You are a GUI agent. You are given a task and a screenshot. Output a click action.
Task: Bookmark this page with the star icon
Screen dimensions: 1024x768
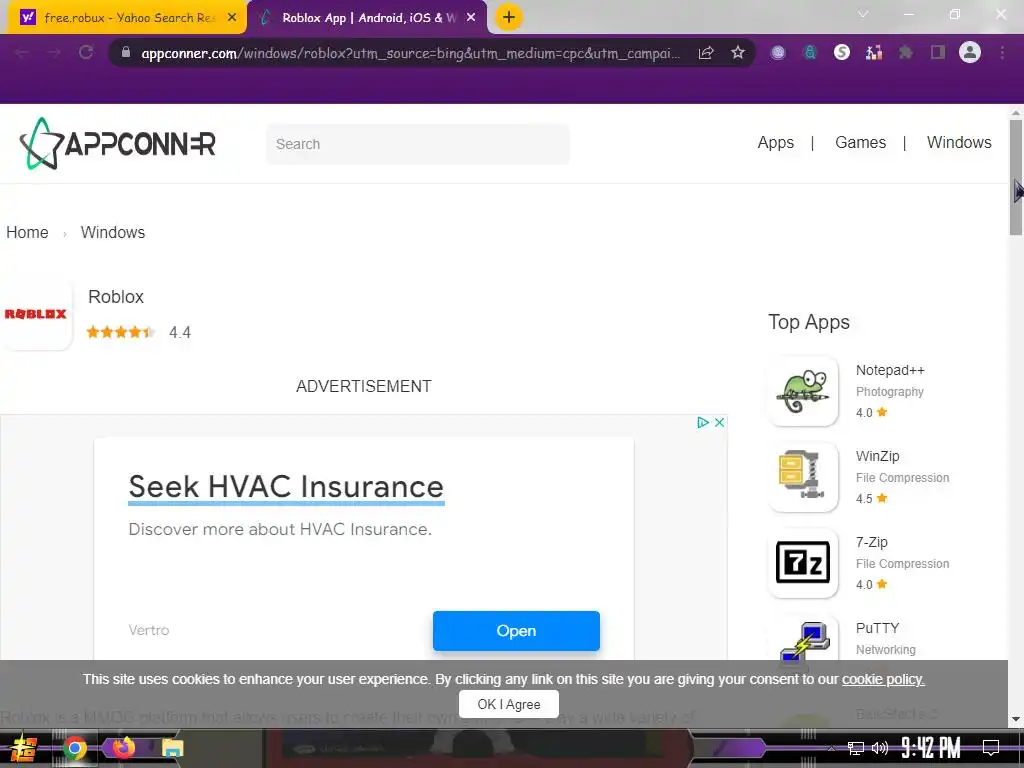click(738, 52)
